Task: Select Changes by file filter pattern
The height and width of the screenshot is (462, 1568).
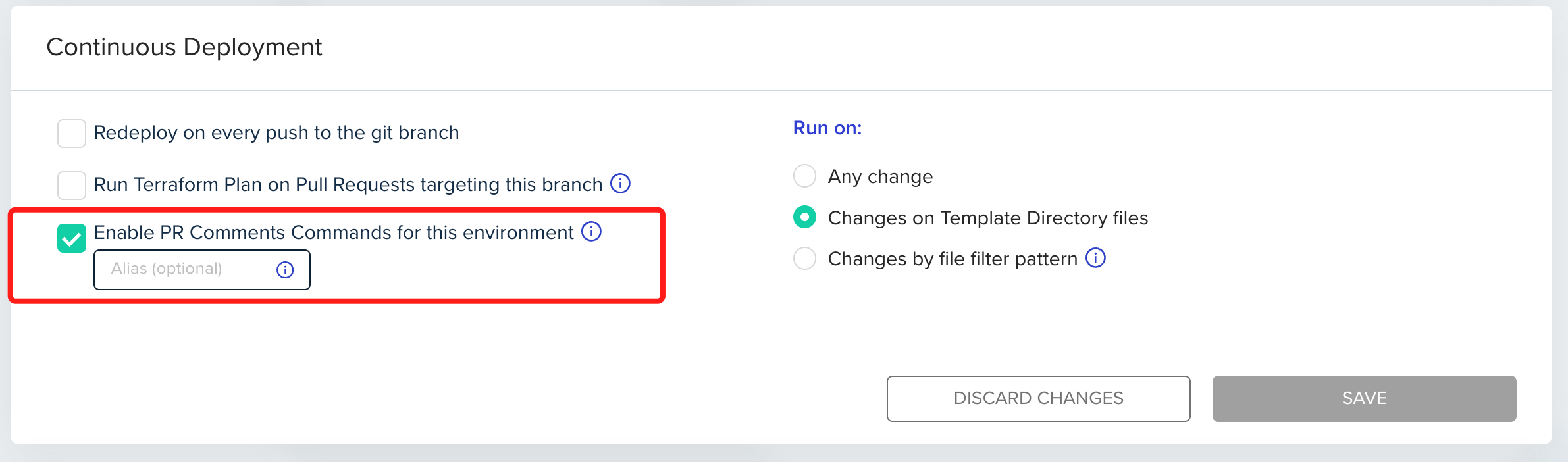Action: (x=804, y=258)
